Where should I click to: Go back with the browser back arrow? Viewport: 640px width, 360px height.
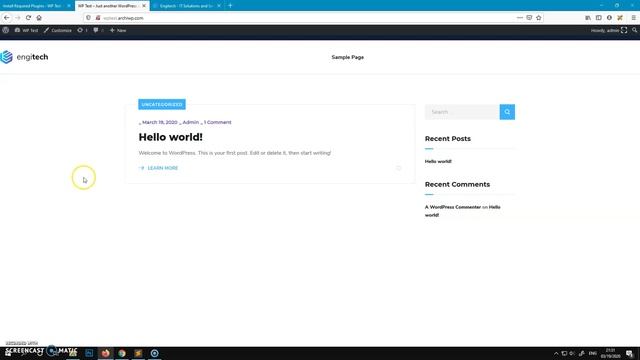7,18
